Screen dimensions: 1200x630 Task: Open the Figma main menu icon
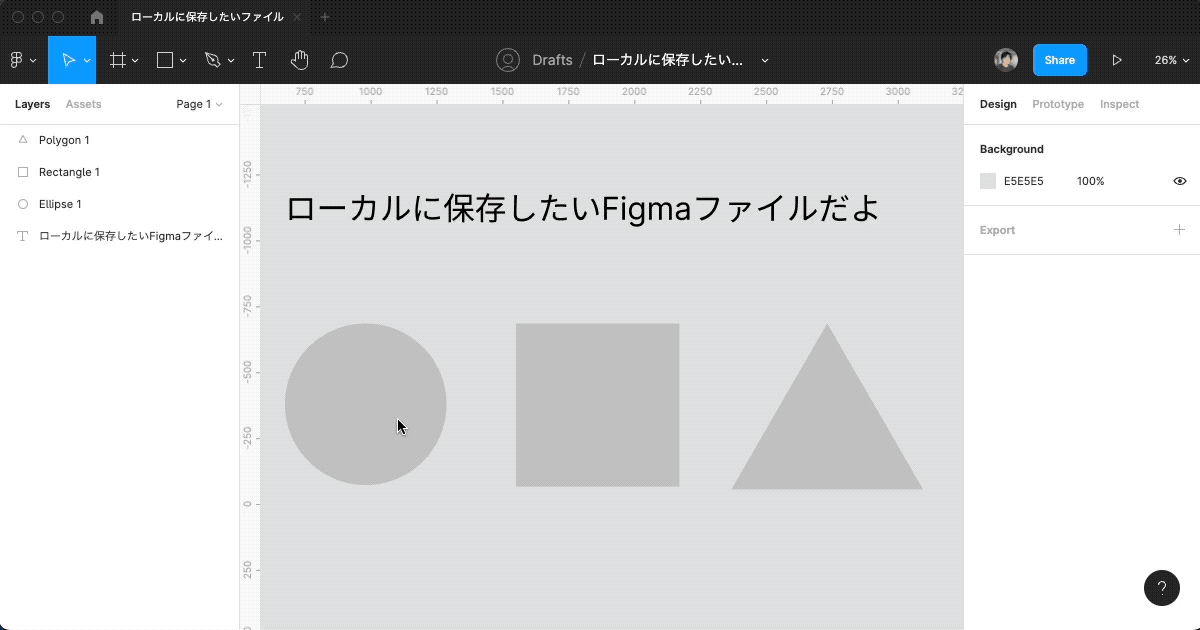(x=17, y=60)
